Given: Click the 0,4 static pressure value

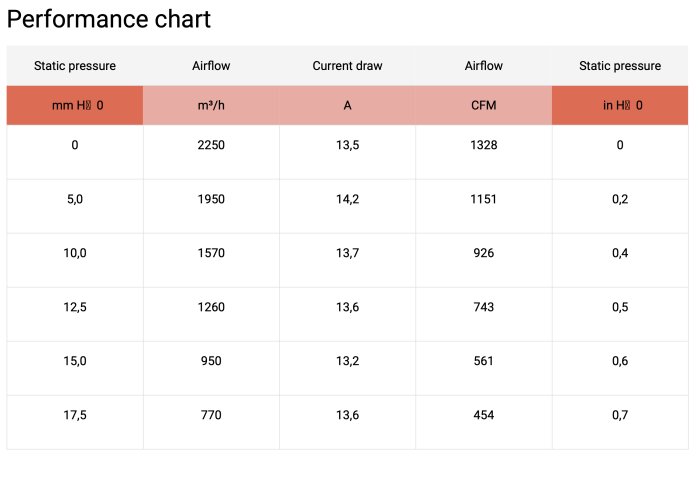Looking at the screenshot, I should pyautogui.click(x=620, y=253).
